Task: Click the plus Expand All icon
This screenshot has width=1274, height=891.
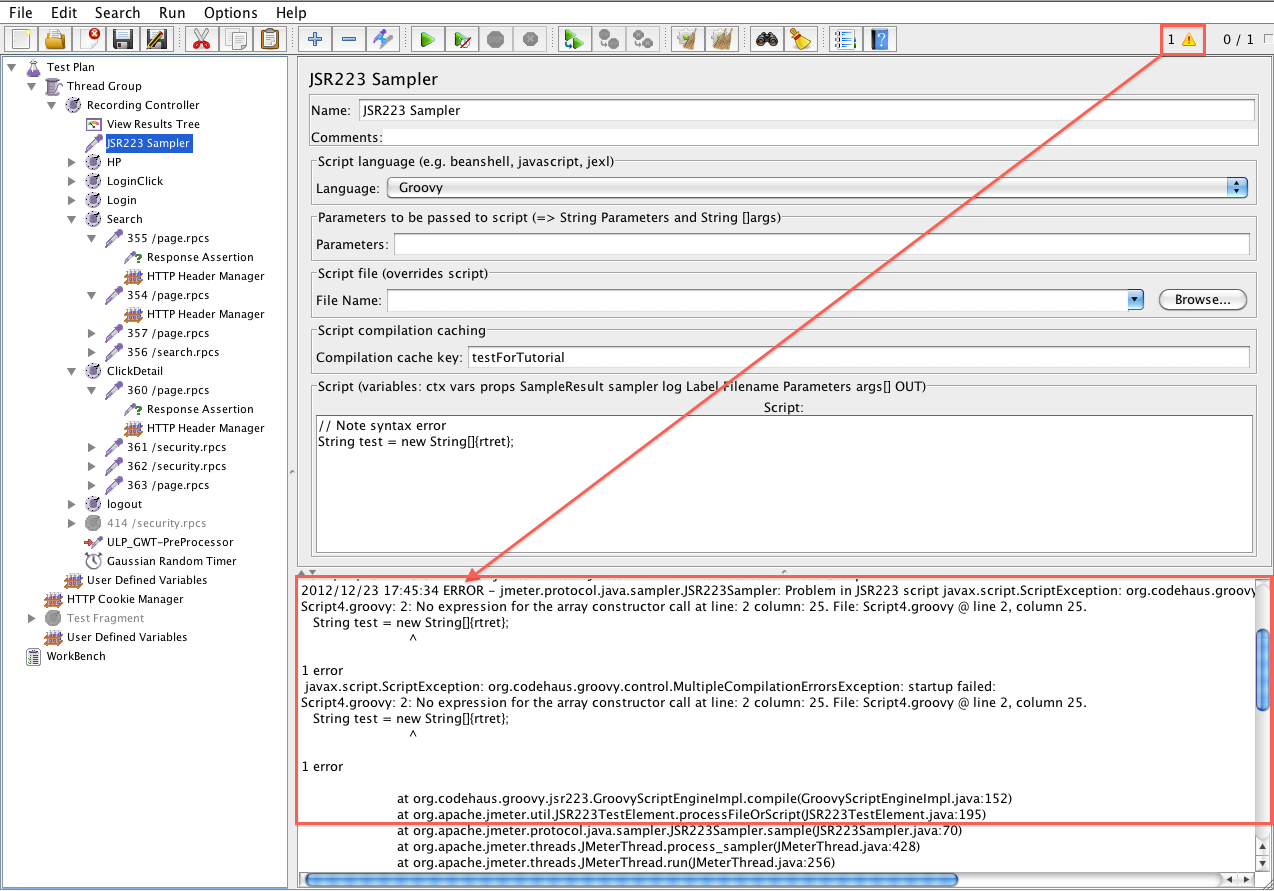Action: tap(314, 40)
